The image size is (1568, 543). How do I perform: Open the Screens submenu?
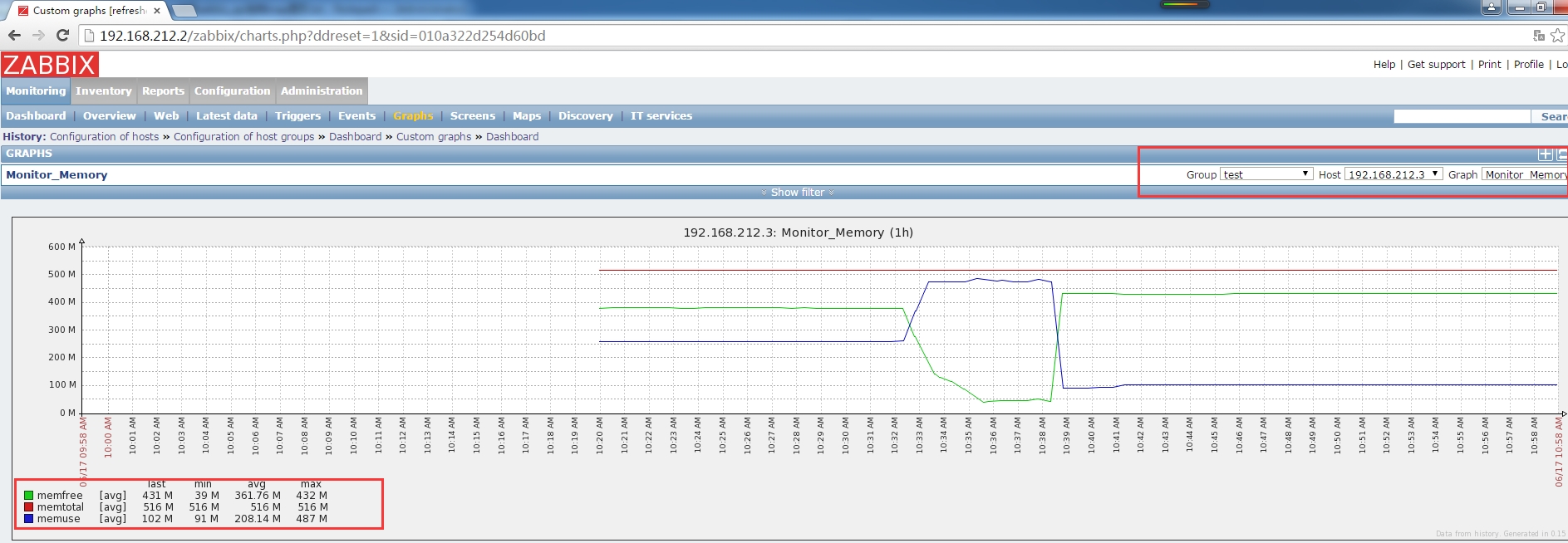tap(472, 116)
